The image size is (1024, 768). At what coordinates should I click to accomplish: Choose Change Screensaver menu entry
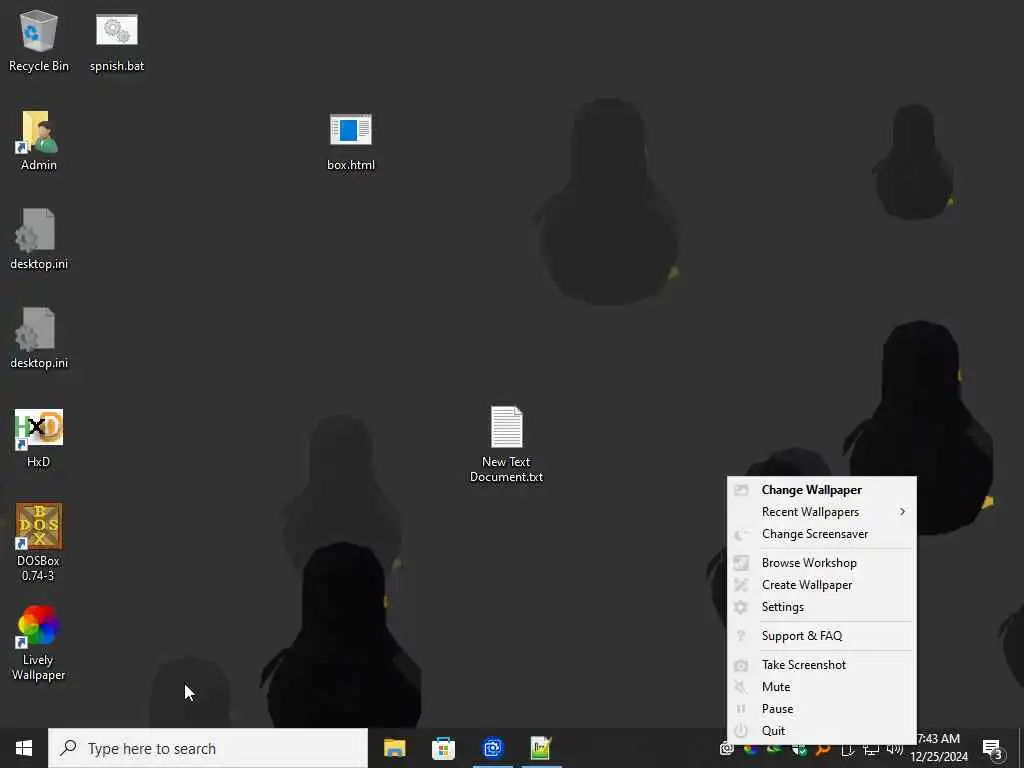point(822,534)
